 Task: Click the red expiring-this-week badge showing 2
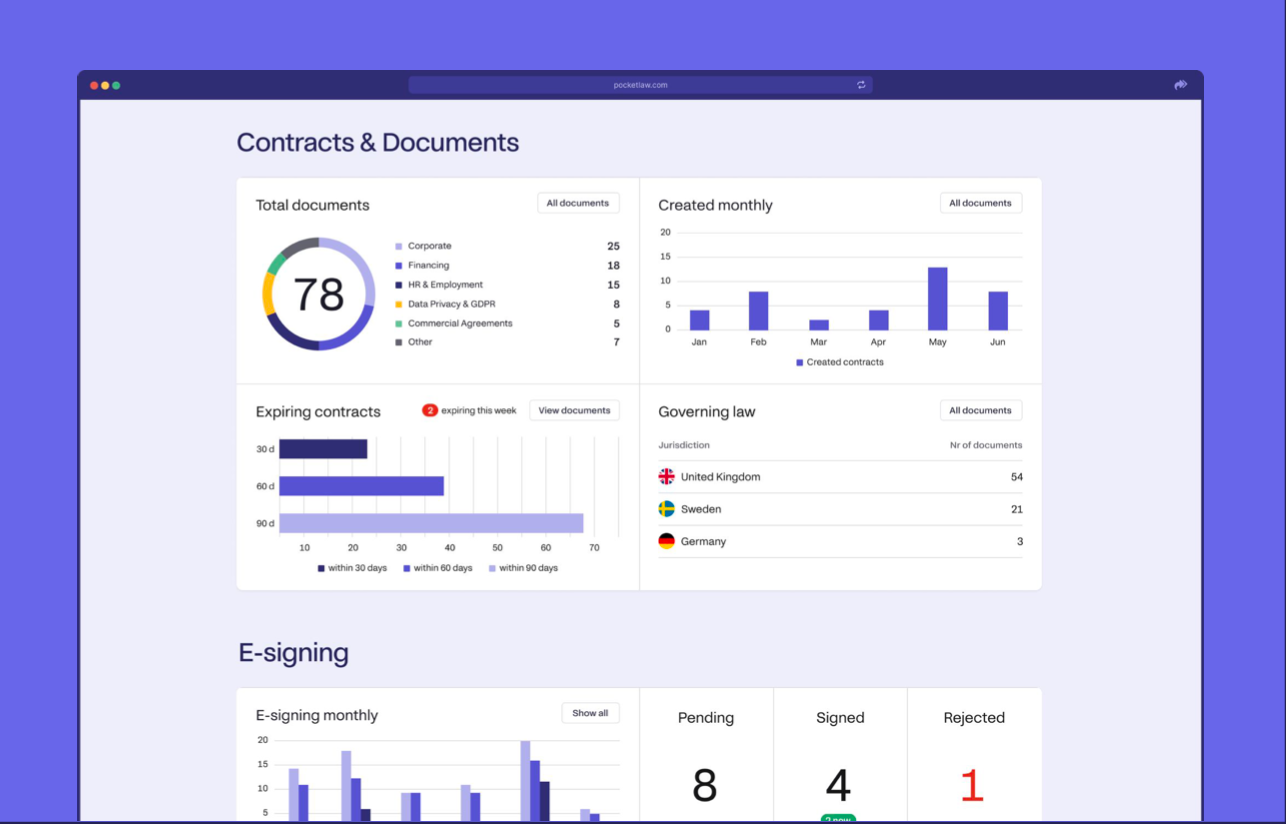click(x=430, y=410)
